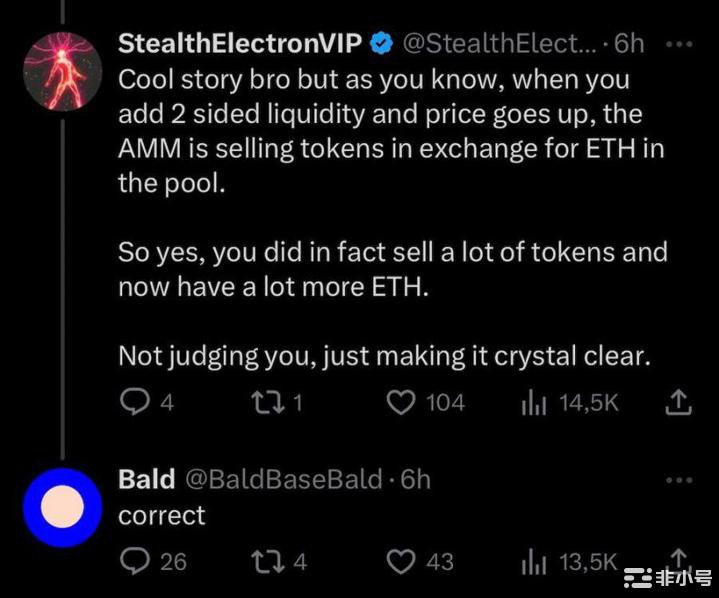This screenshot has width=719, height=598.
Task: Share StealthElectronVIP's tweet
Action: (x=679, y=402)
